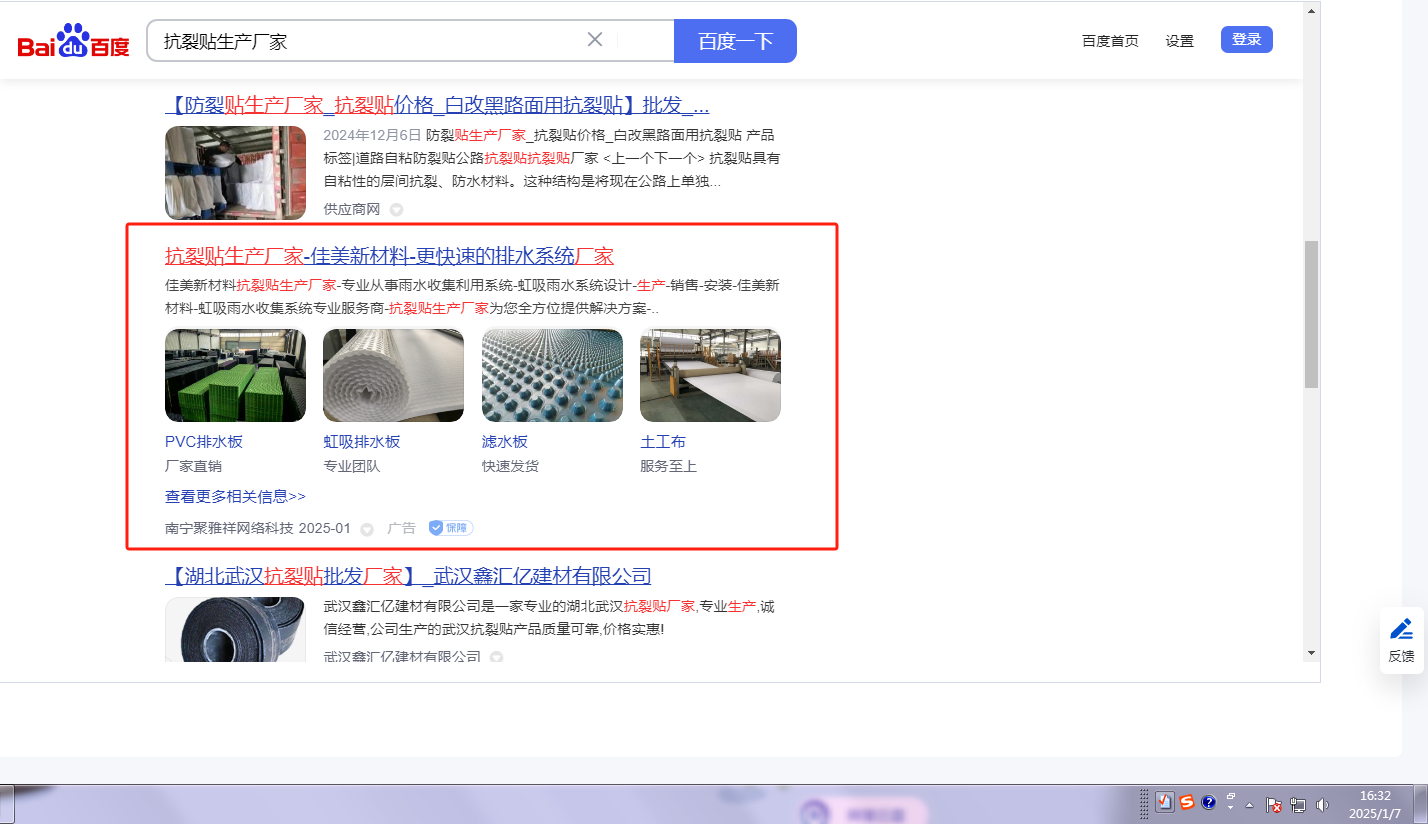This screenshot has height=824, width=1428.
Task: Click the dimpled 滤水板 product thumbnail
Action: [x=552, y=375]
